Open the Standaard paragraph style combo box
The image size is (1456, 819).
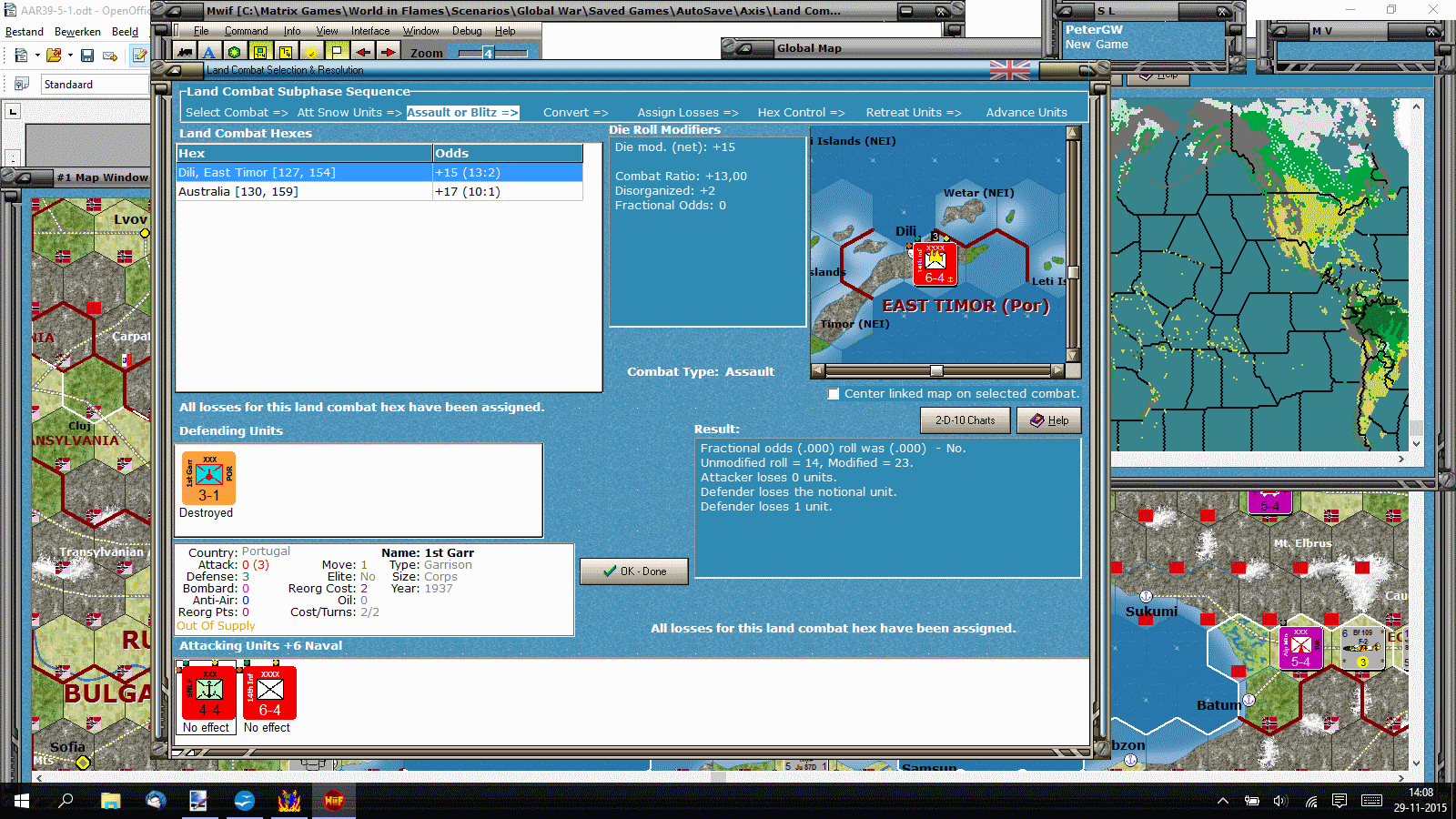95,85
